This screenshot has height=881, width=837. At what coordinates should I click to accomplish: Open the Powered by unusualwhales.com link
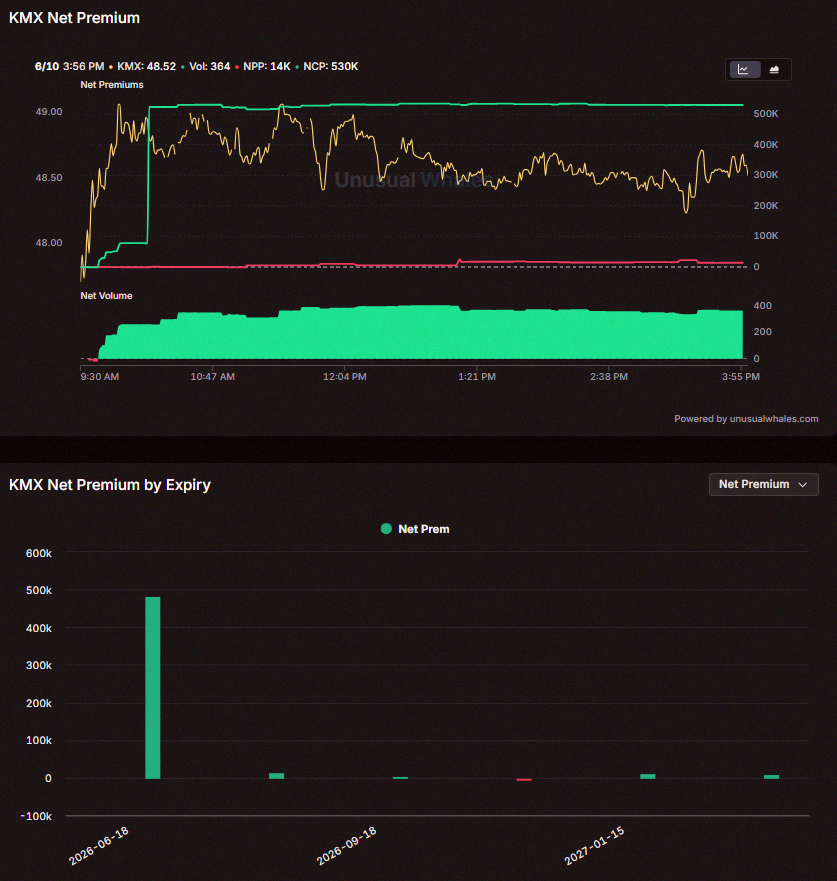click(746, 419)
